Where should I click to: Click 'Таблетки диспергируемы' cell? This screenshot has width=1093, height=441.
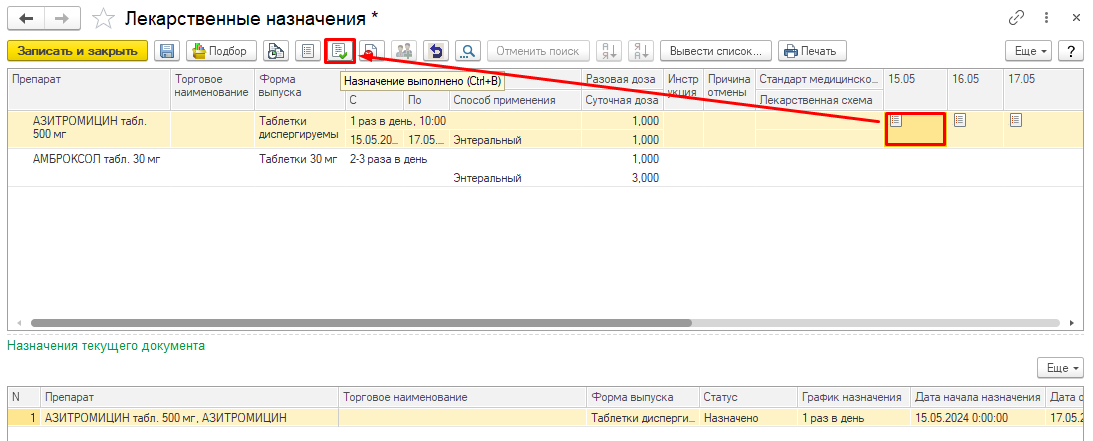(300, 129)
